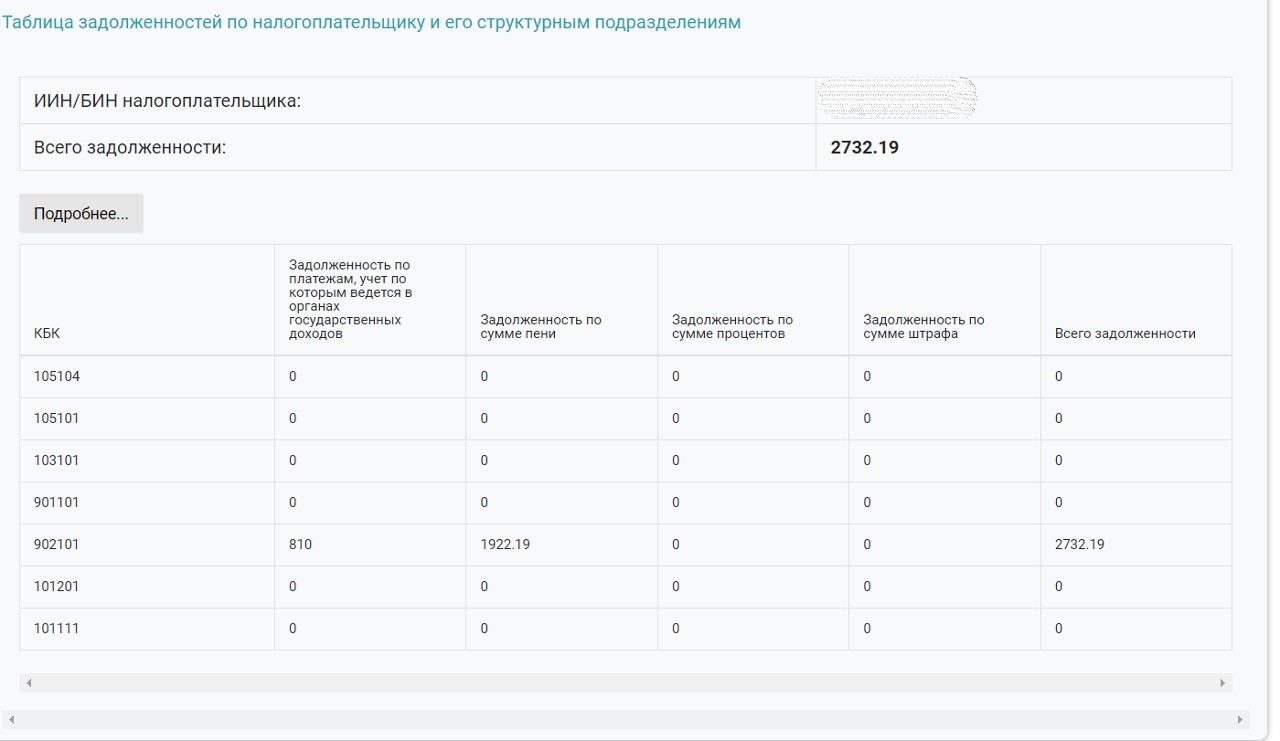
Task: Click the Подробнее... button
Action: click(81, 214)
